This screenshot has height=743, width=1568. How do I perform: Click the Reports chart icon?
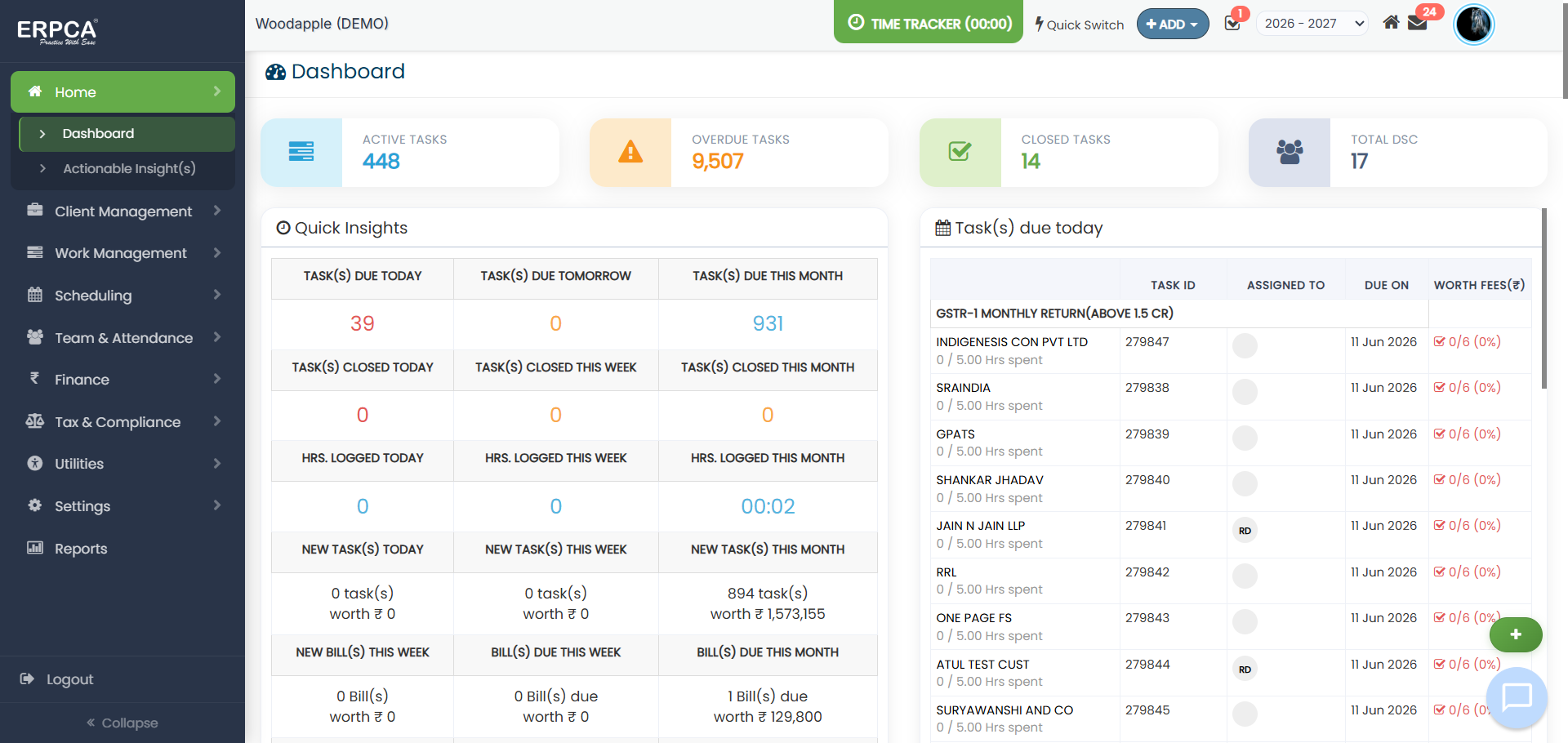35,548
